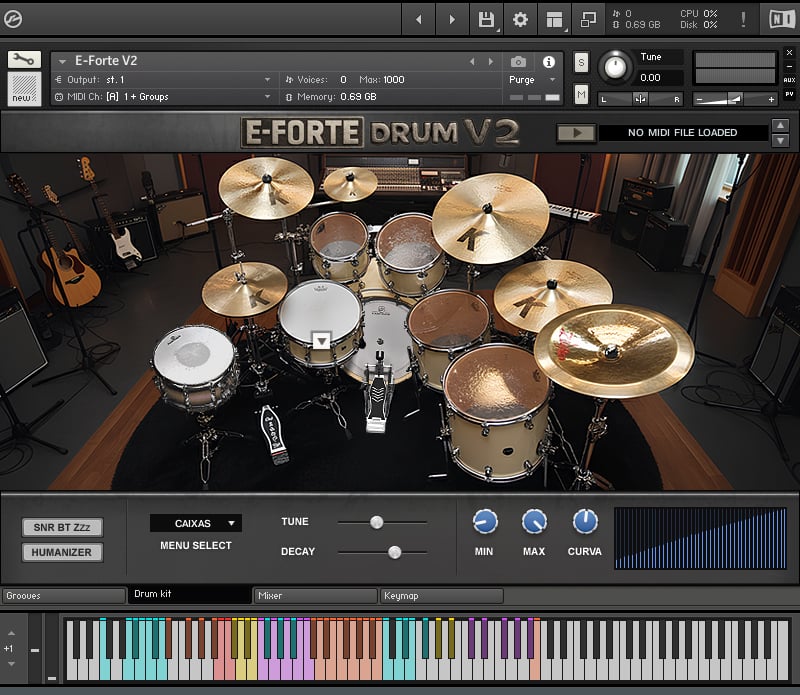
Task: Click the pan center icon
Action: pyautogui.click(x=640, y=99)
